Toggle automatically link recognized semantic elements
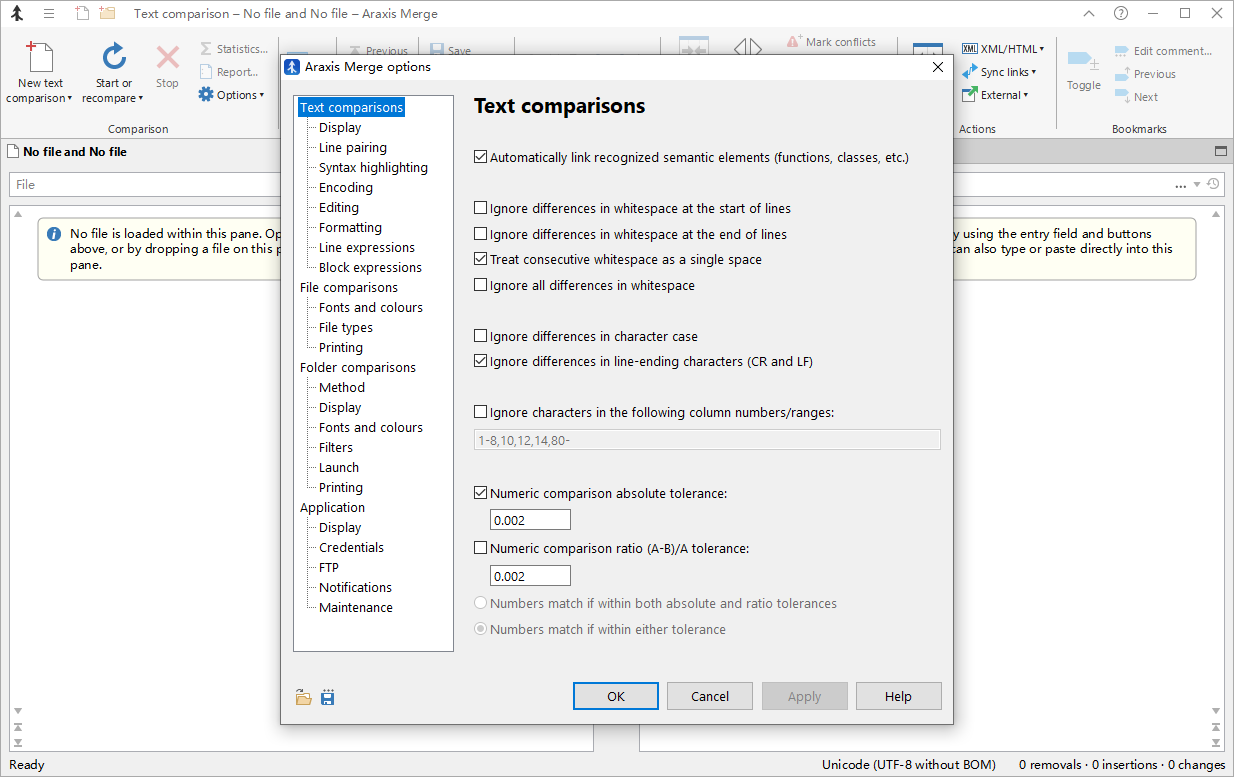 click(481, 157)
